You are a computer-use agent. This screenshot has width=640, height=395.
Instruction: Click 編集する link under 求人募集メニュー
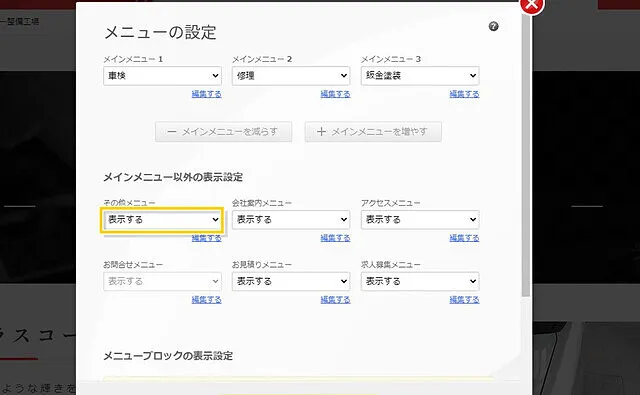point(464,300)
